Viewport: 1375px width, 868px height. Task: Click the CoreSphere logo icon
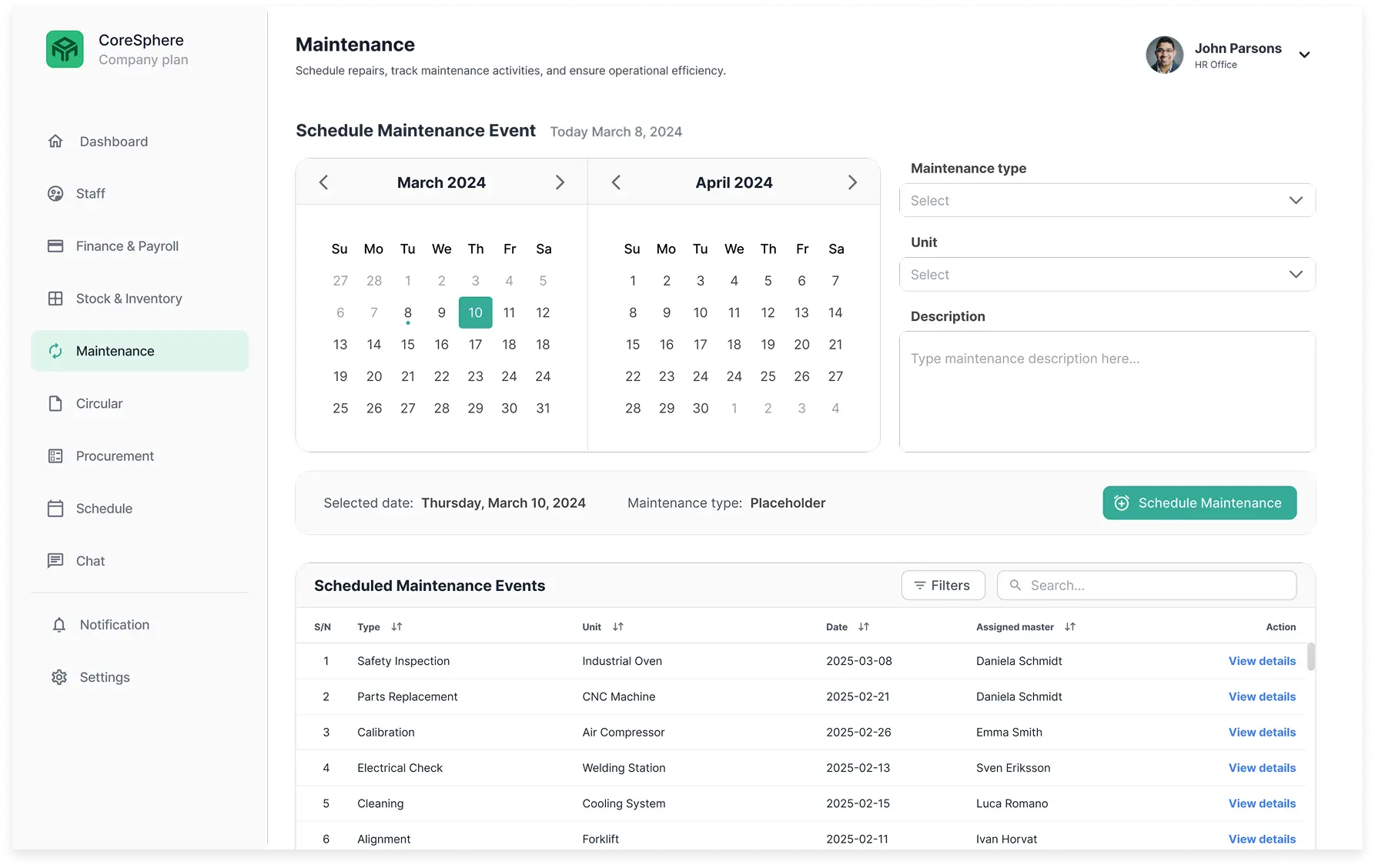pos(65,49)
